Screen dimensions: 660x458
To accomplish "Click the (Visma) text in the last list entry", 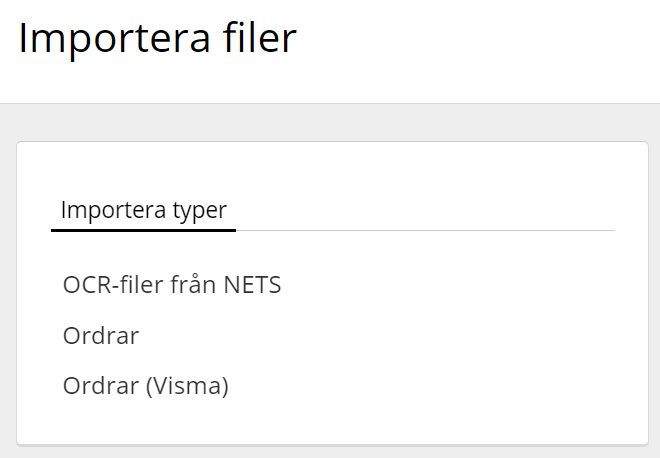I will [187, 386].
